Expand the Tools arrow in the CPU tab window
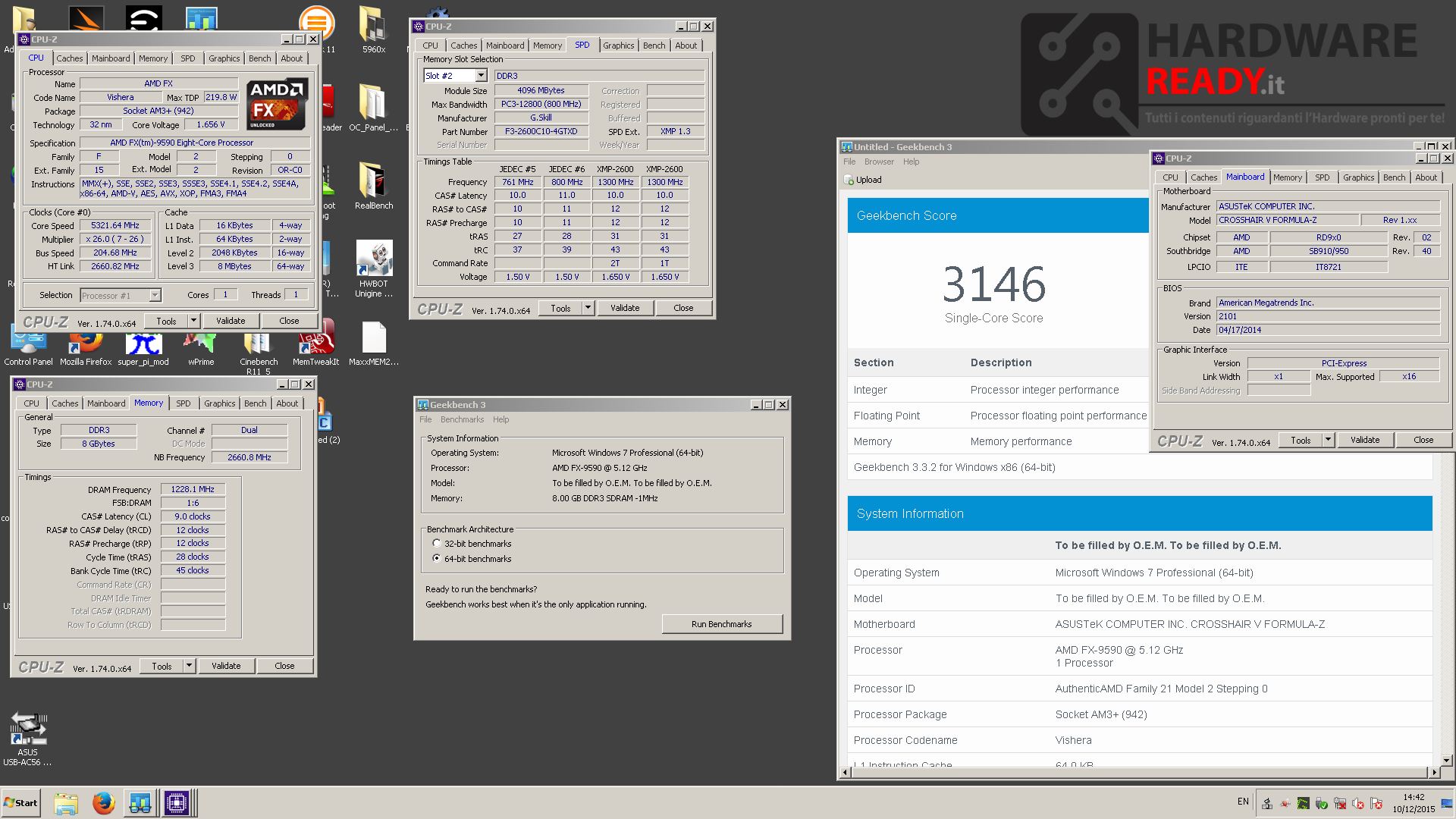This screenshot has width=1456, height=819. point(193,321)
